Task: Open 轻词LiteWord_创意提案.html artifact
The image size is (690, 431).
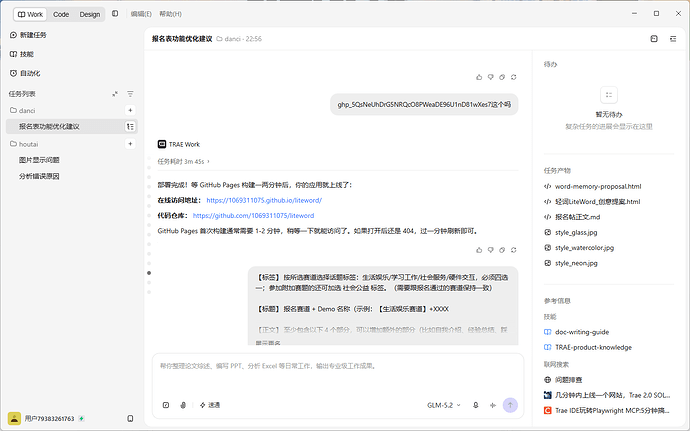Action: pyautogui.click(x=592, y=202)
